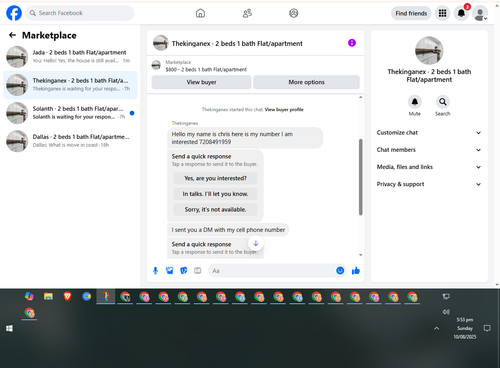Jump to latest message with down-arrow button
The height and width of the screenshot is (368, 500).
[x=256, y=243]
